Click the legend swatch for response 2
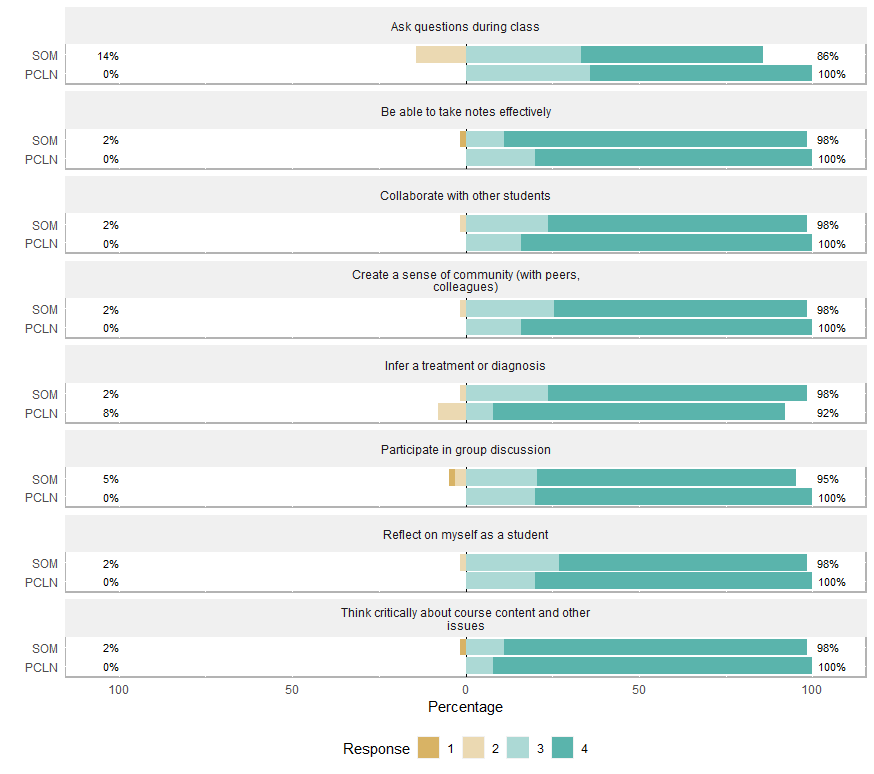 coord(473,748)
